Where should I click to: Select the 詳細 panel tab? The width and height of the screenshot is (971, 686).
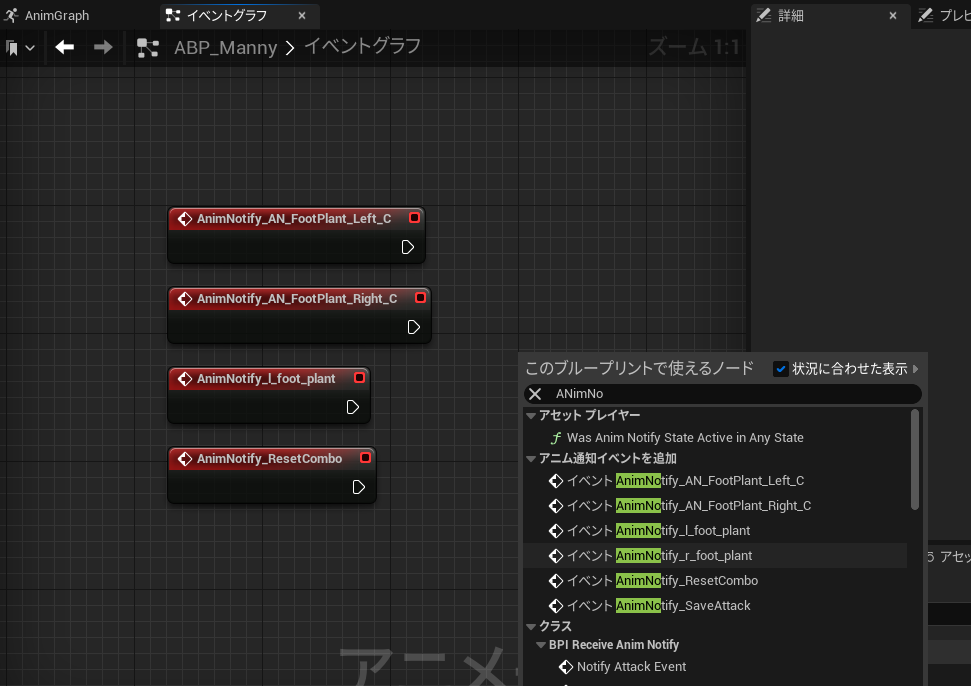[791, 15]
